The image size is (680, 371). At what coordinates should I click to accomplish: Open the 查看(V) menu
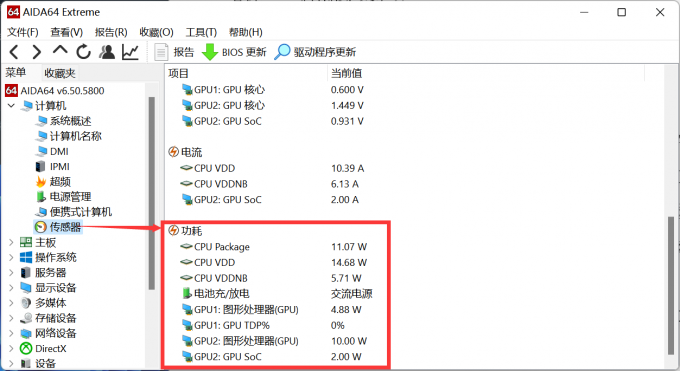coord(66,32)
